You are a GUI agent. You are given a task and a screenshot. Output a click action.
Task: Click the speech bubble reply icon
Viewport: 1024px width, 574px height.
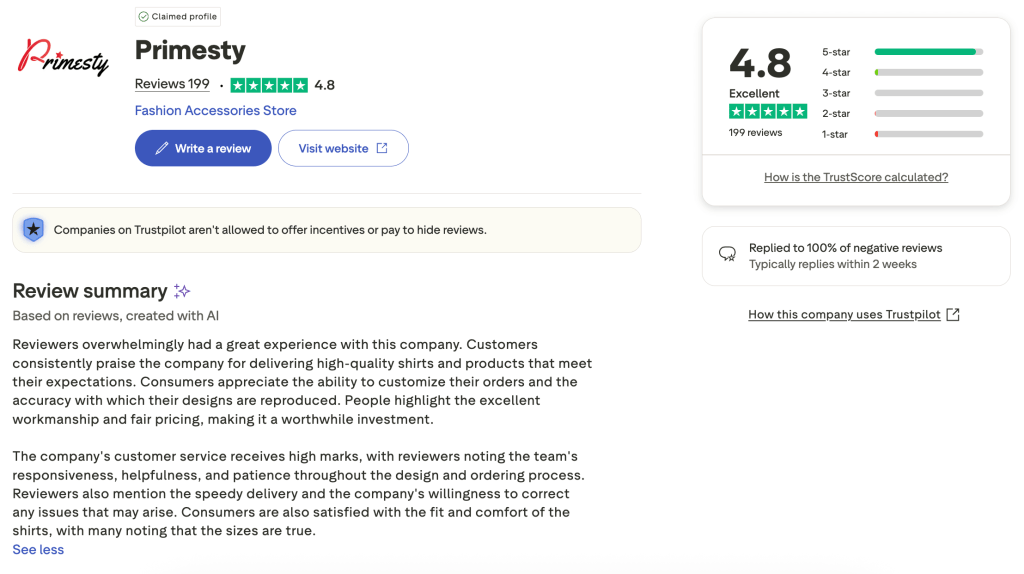[x=728, y=254]
